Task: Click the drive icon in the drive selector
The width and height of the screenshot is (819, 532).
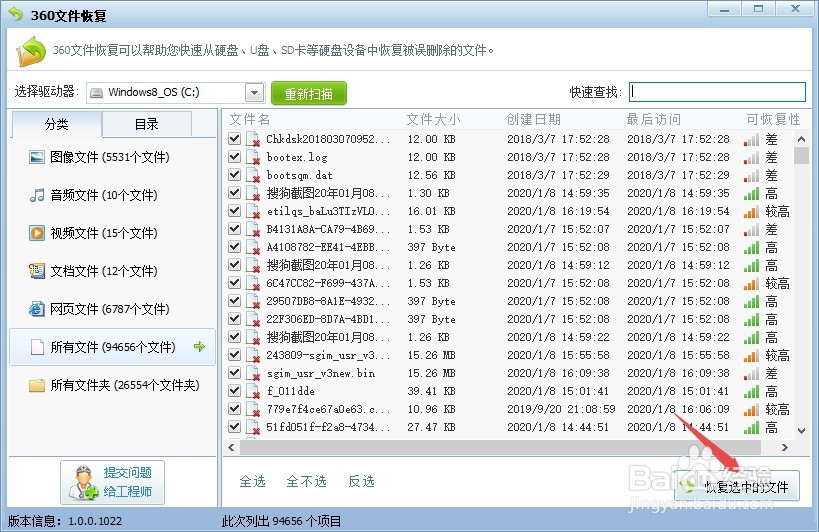Action: point(97,93)
